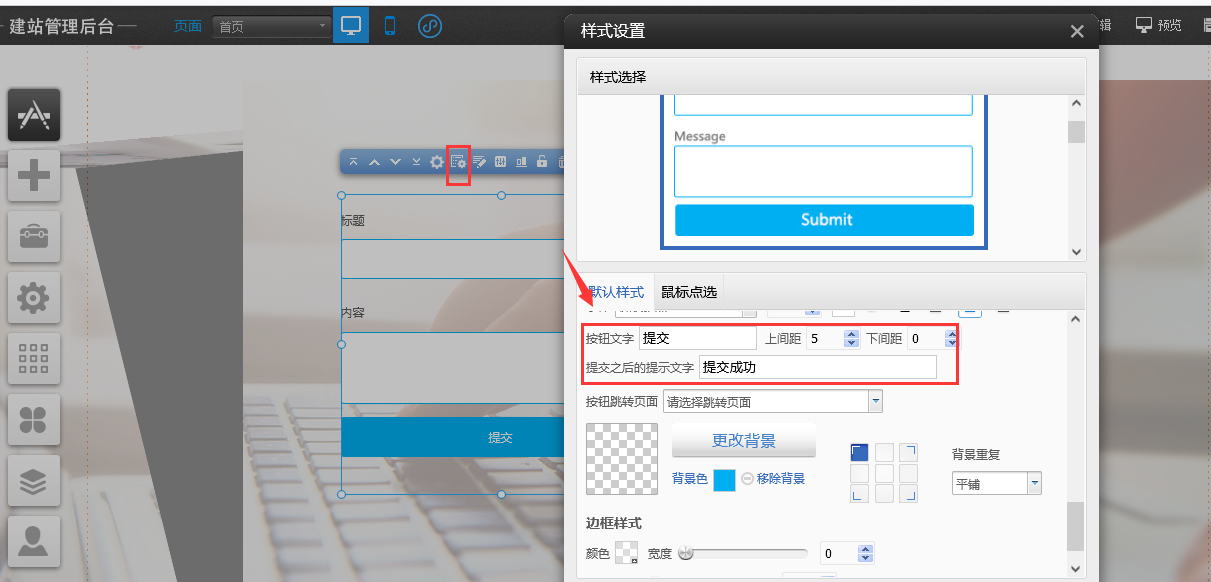Viewport: 1211px width, 582px height.
Task: Select top-left background position cell
Action: point(860,452)
